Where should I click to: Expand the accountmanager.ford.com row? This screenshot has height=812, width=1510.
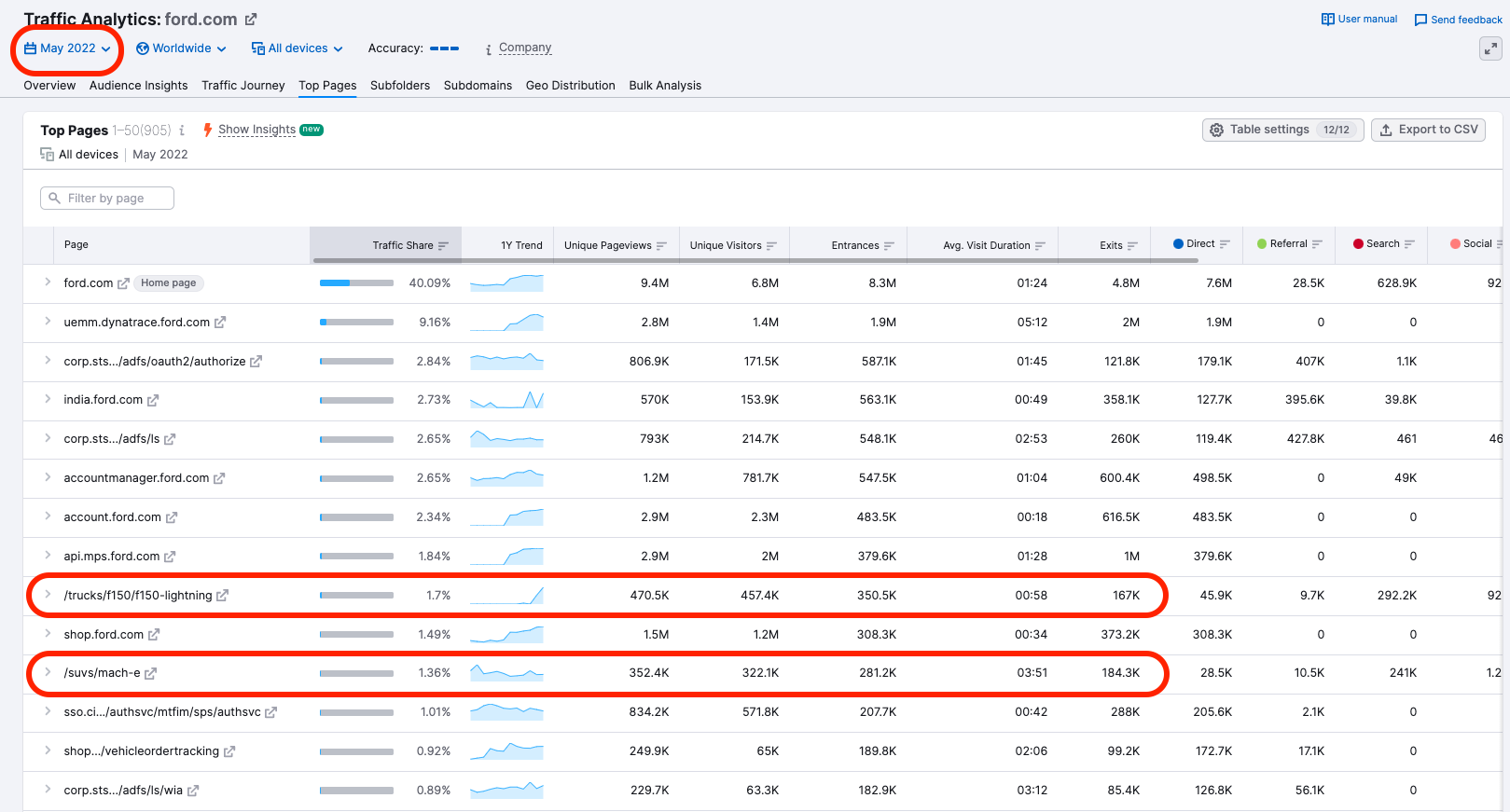[48, 476]
